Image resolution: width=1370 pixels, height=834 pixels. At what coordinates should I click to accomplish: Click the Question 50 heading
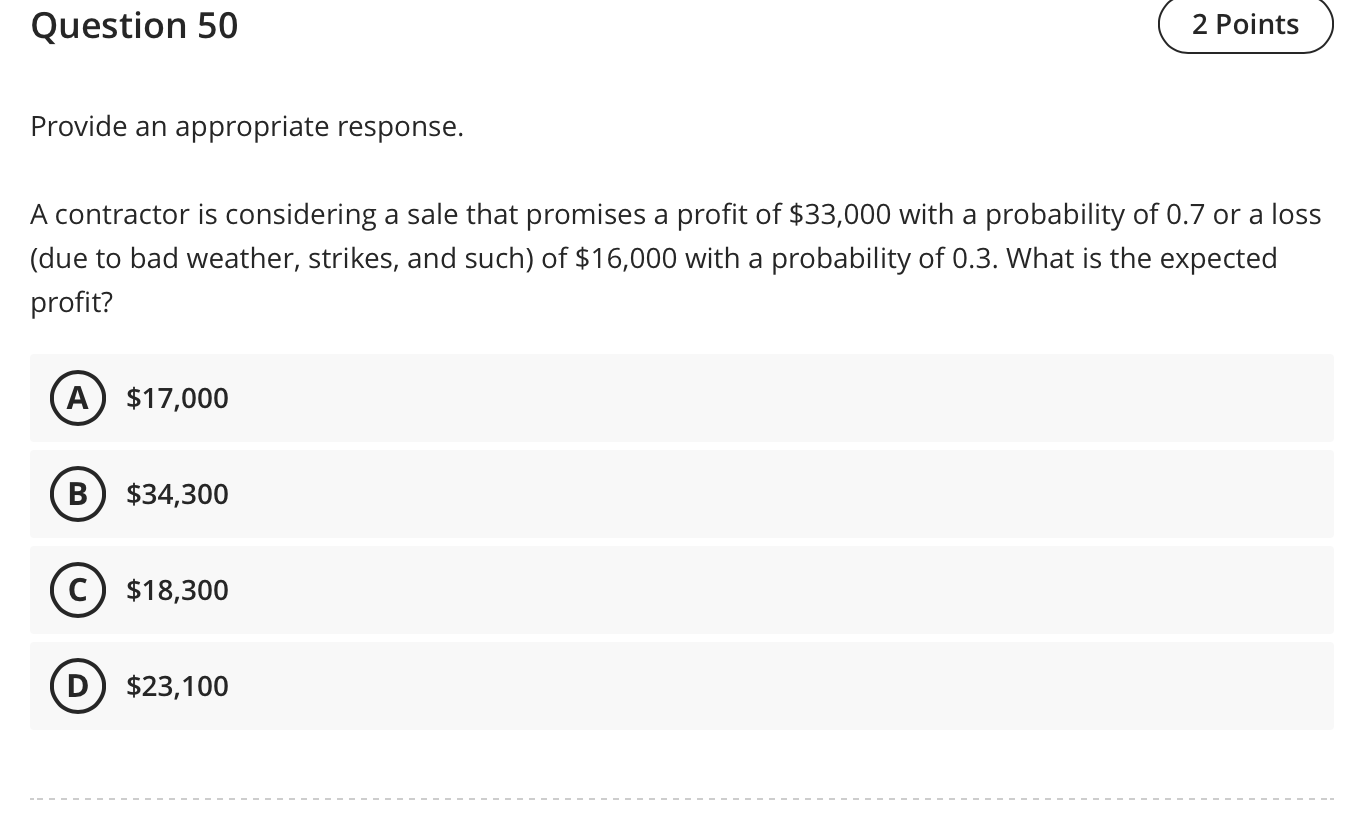tap(135, 26)
